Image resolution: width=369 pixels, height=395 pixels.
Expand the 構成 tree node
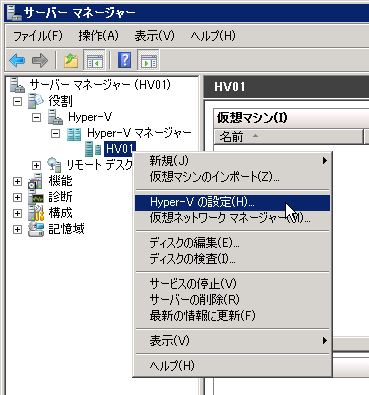pyautogui.click(x=17, y=213)
